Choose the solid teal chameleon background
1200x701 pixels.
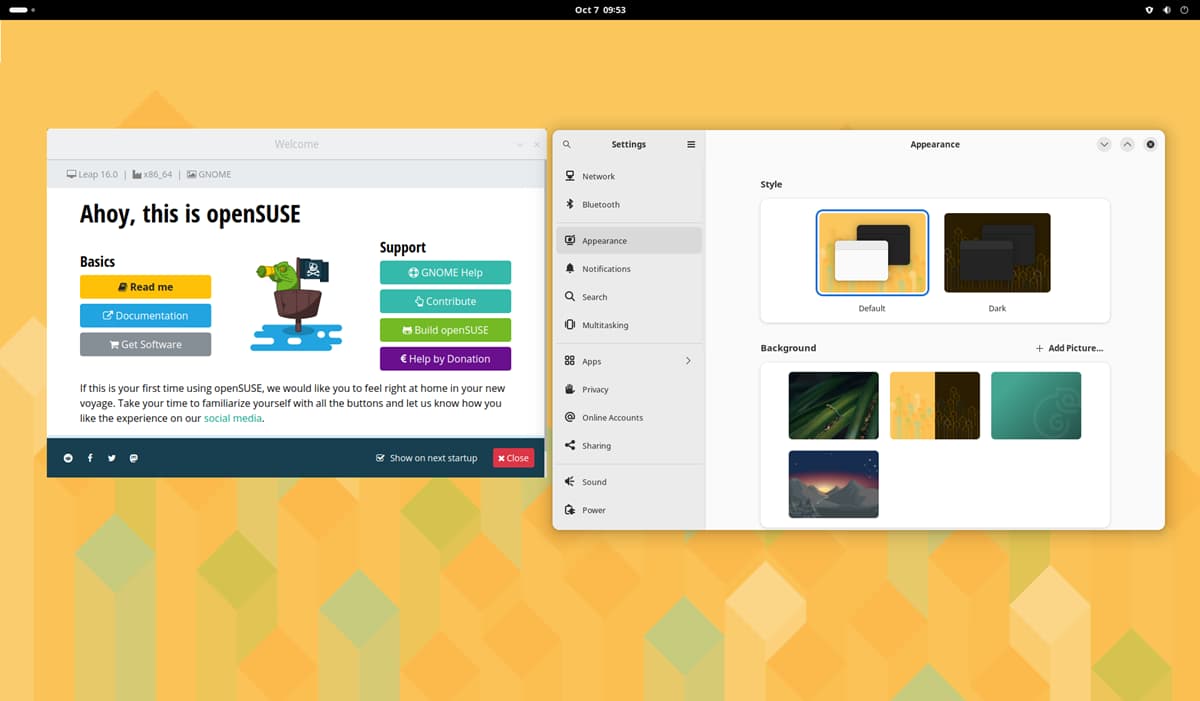pos(1036,405)
